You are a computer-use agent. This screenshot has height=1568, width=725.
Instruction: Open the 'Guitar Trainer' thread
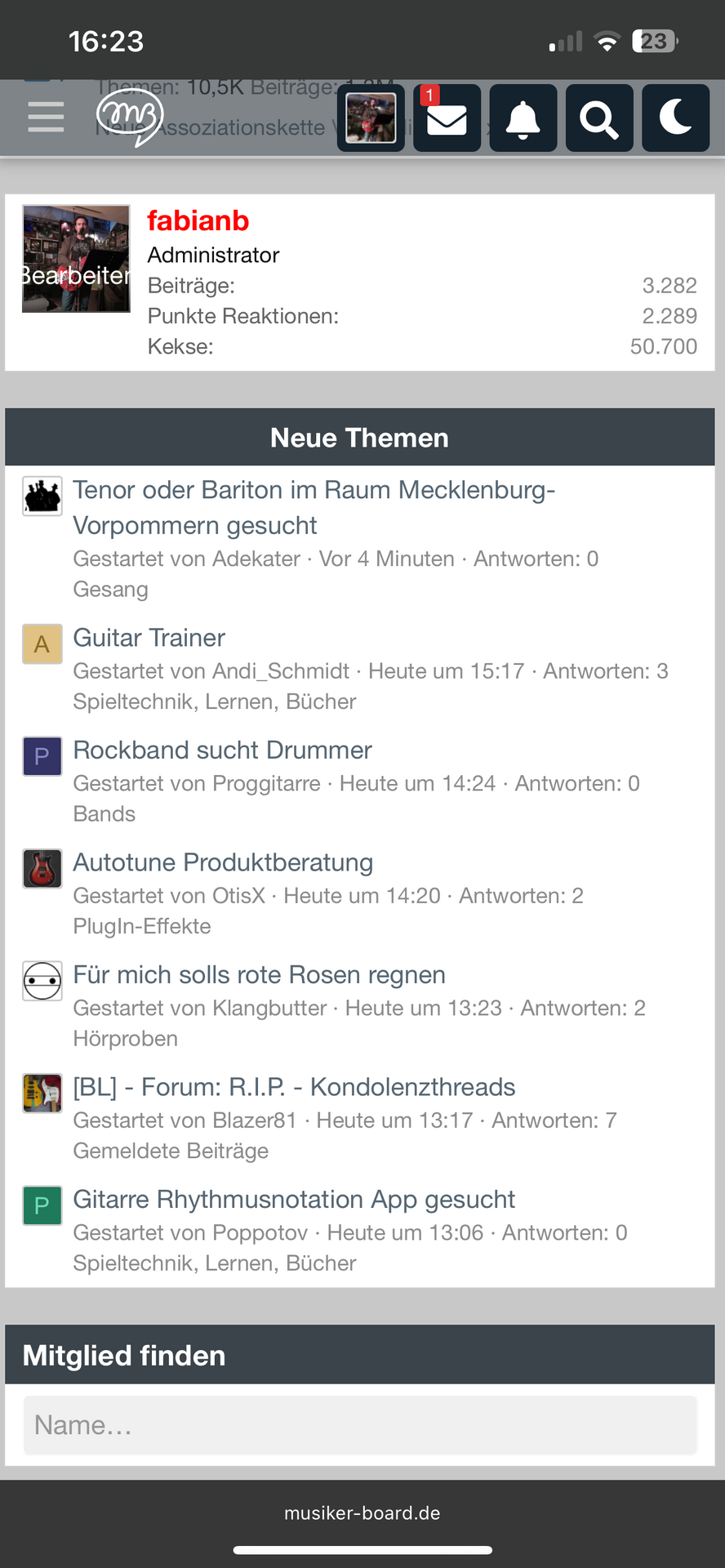149,638
